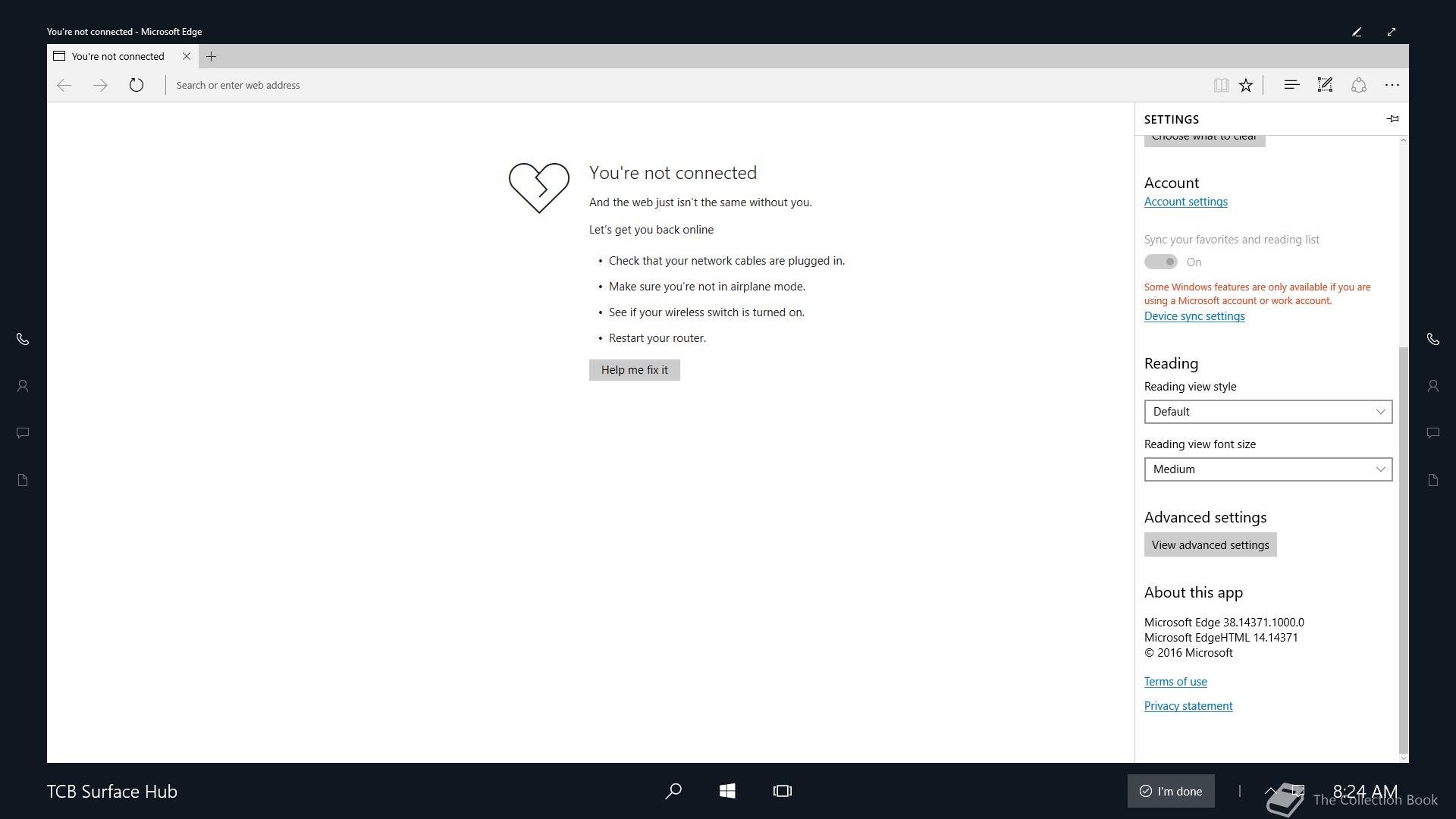The image size is (1456, 819).
Task: Open Reading view style dropdown
Action: [1268, 412]
